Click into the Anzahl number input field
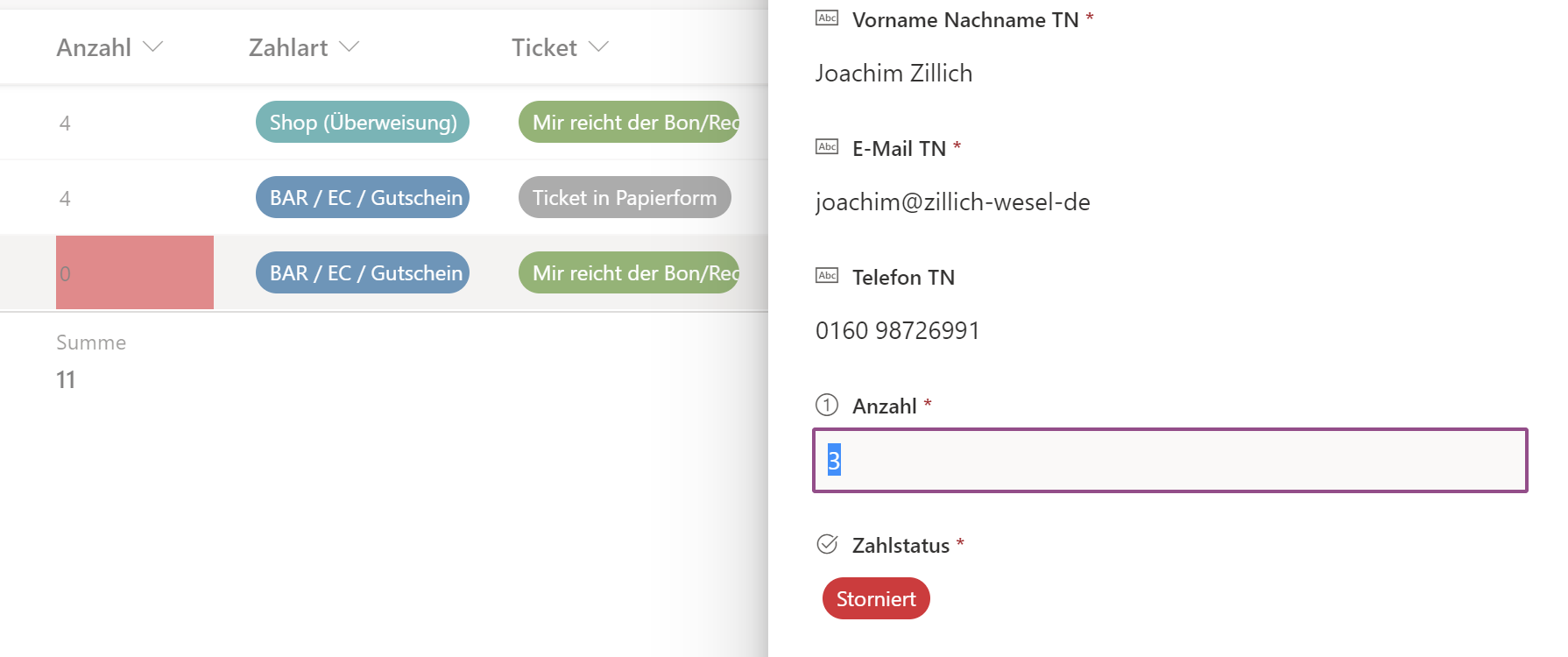The image size is (1568, 657). [x=1169, y=460]
